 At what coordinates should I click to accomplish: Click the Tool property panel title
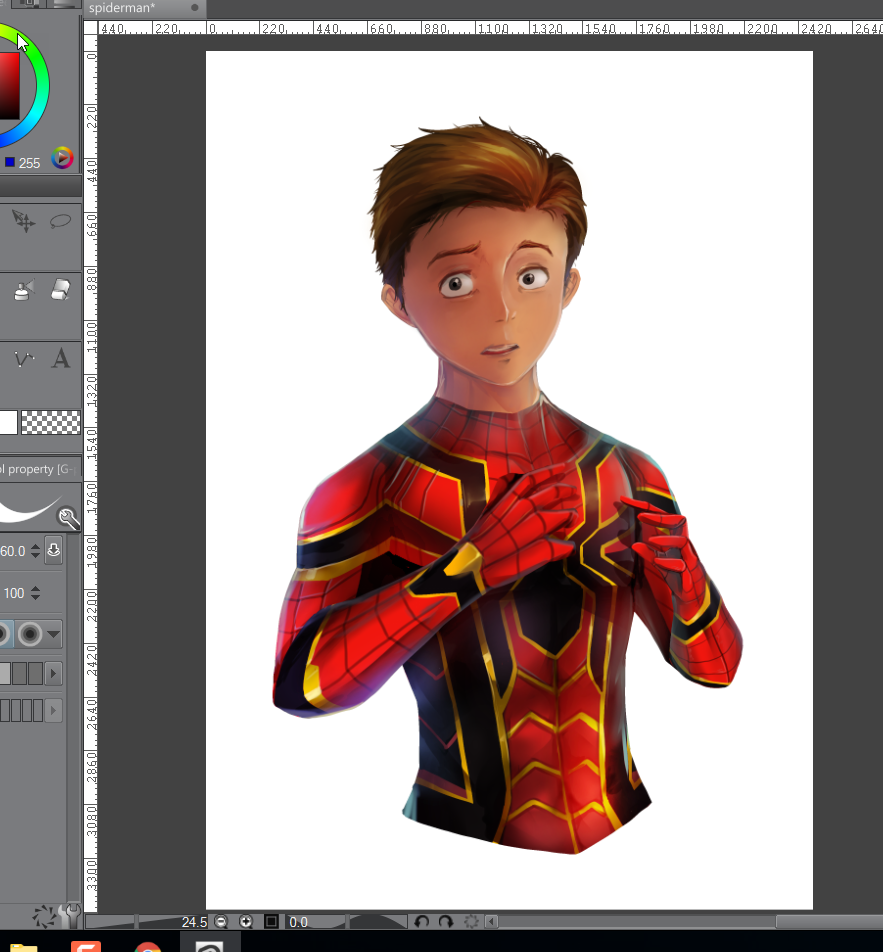point(36,469)
